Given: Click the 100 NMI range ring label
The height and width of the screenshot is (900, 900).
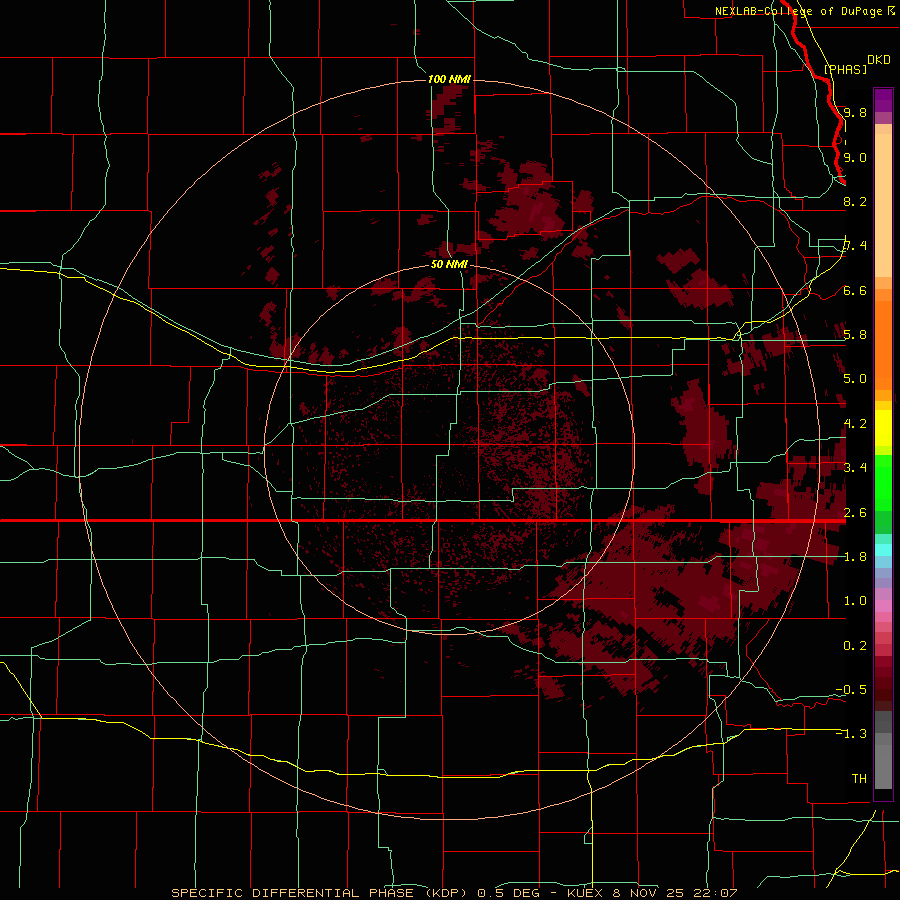Looking at the screenshot, I should point(449,79).
